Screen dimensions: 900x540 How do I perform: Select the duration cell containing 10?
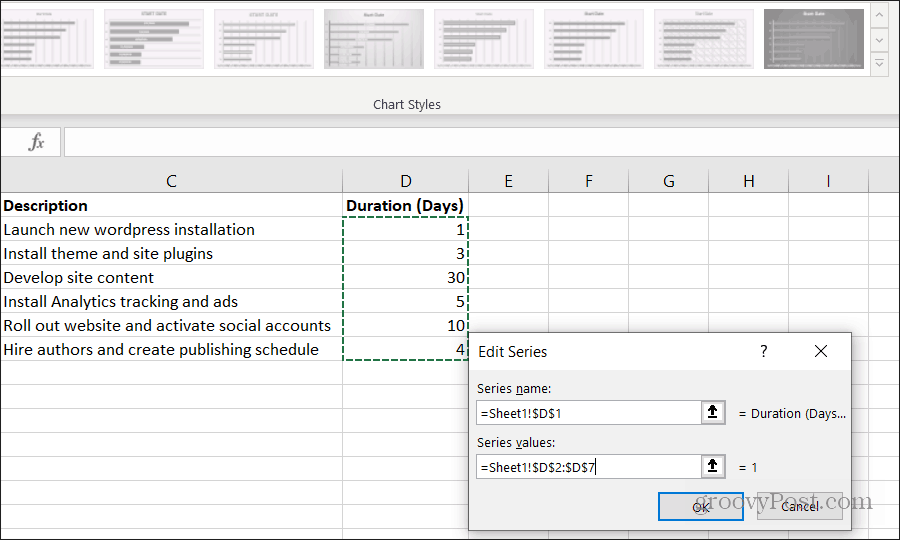pyautogui.click(x=406, y=325)
